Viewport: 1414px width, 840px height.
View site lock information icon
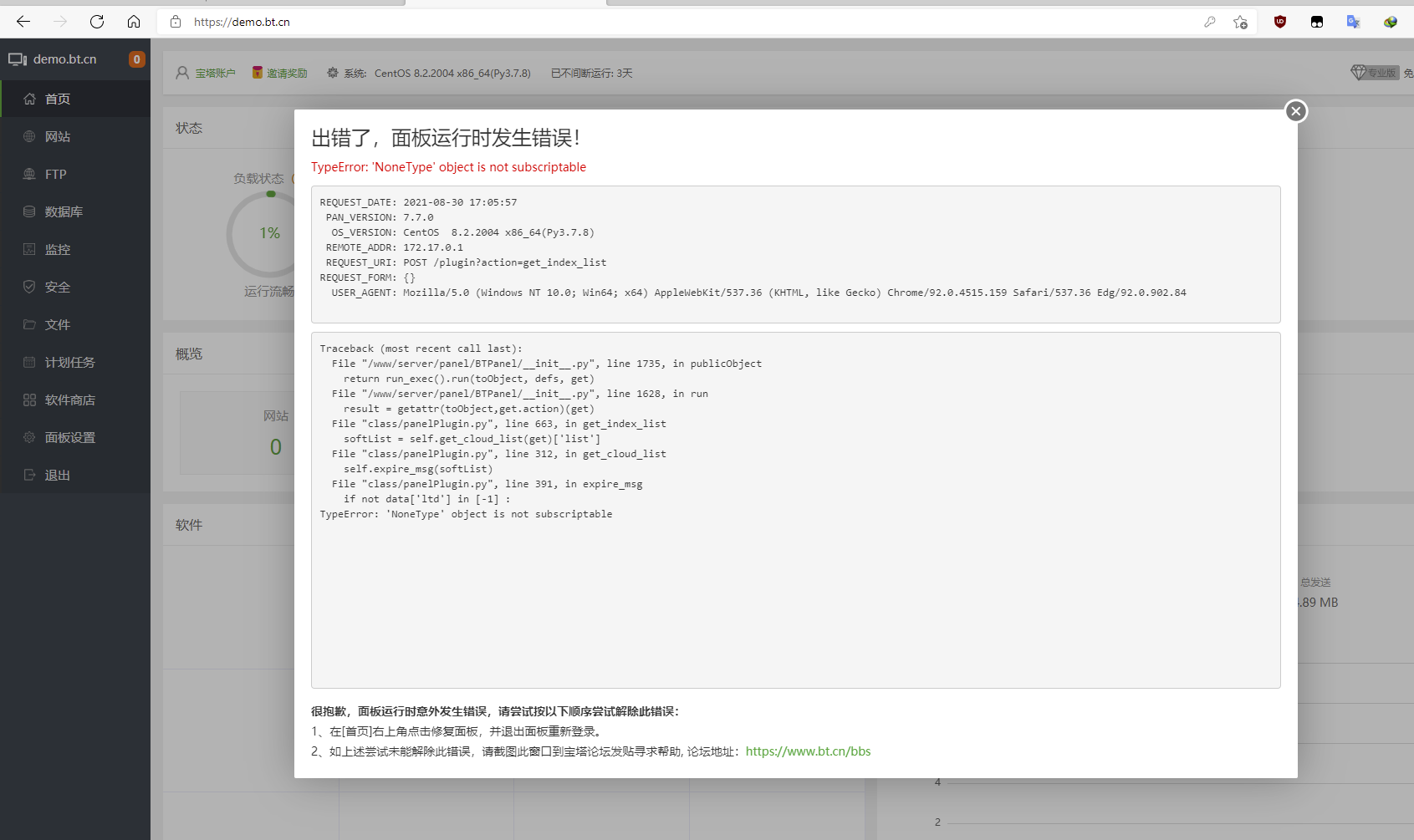[x=176, y=22]
